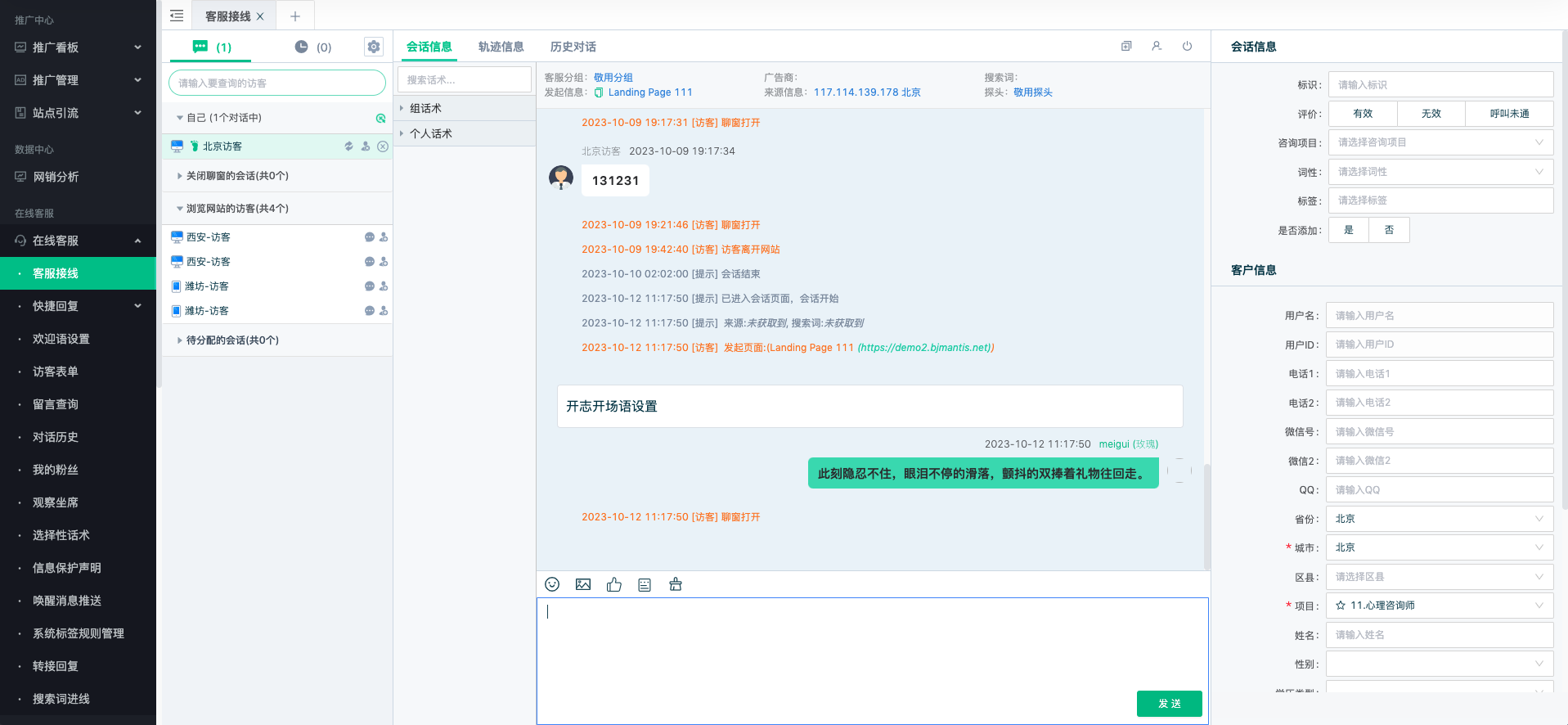Screen dimensions: 1568x725
Task: Open the Landing Page 111 link
Action: (x=650, y=92)
